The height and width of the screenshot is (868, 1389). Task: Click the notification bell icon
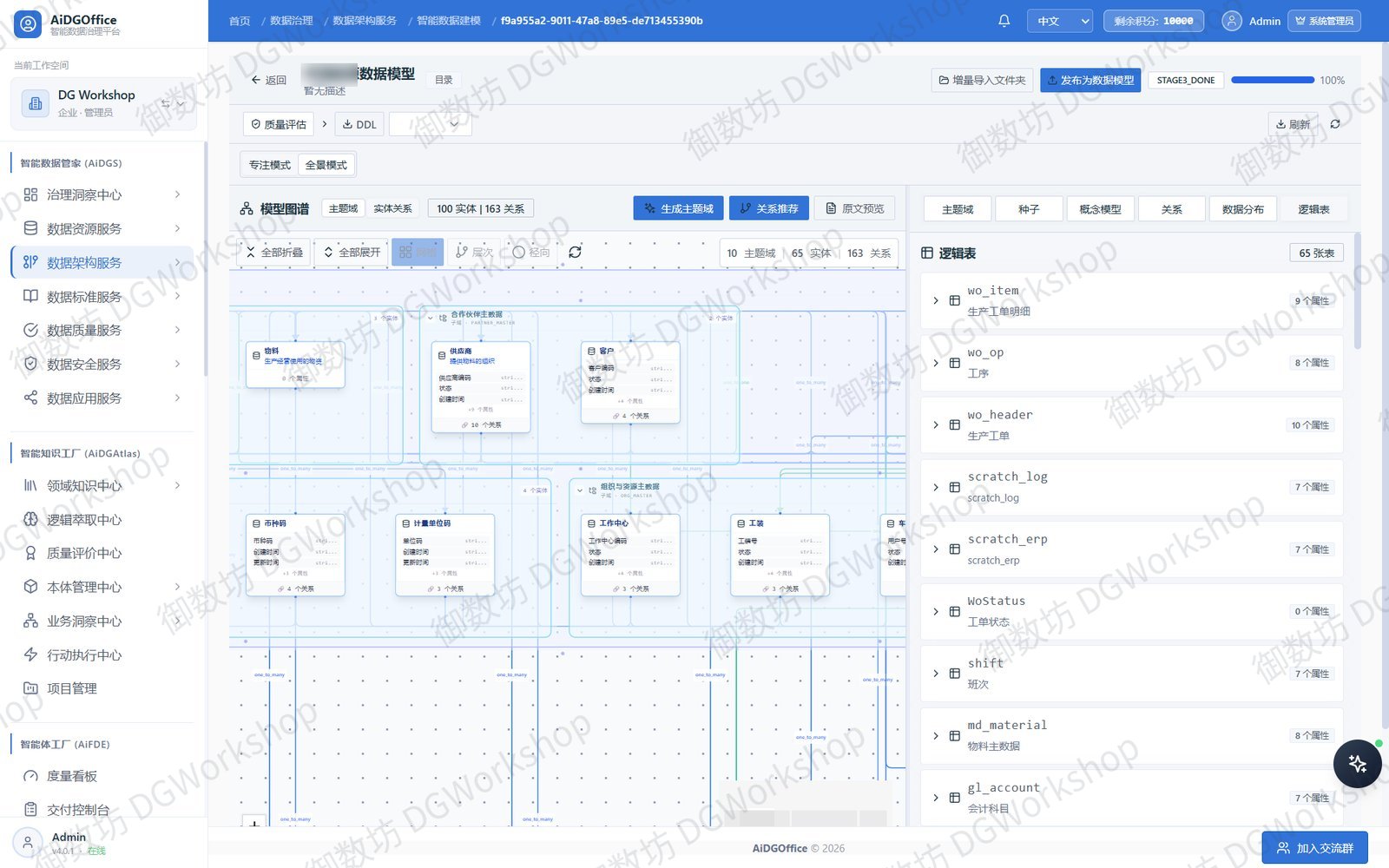[1004, 21]
